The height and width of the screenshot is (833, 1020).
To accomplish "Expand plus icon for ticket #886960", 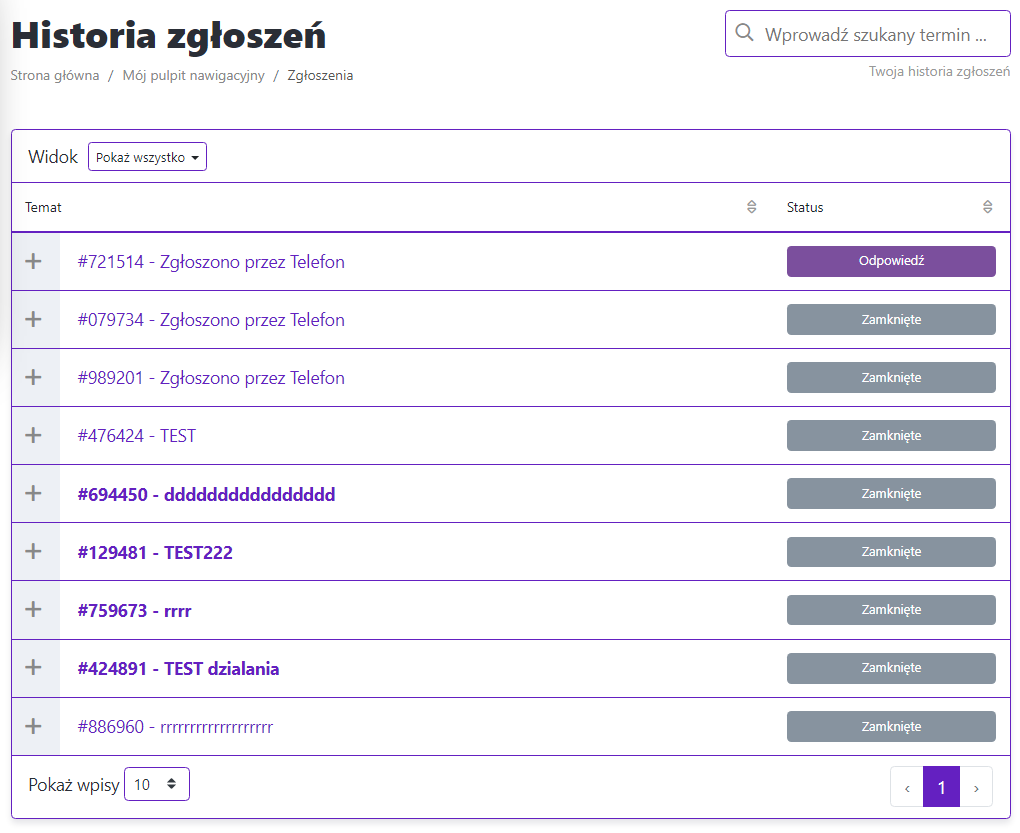I will [x=34, y=727].
